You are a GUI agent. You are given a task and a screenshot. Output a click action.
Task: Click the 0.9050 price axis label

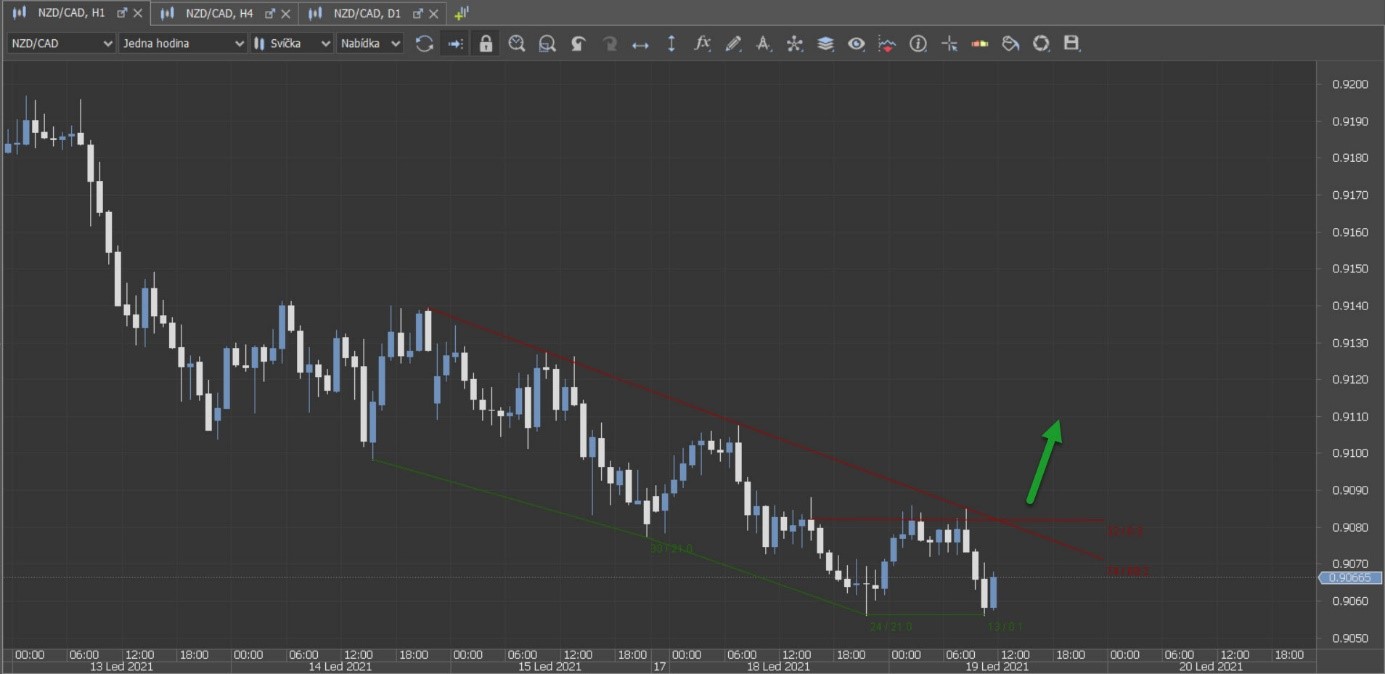[x=1350, y=638]
